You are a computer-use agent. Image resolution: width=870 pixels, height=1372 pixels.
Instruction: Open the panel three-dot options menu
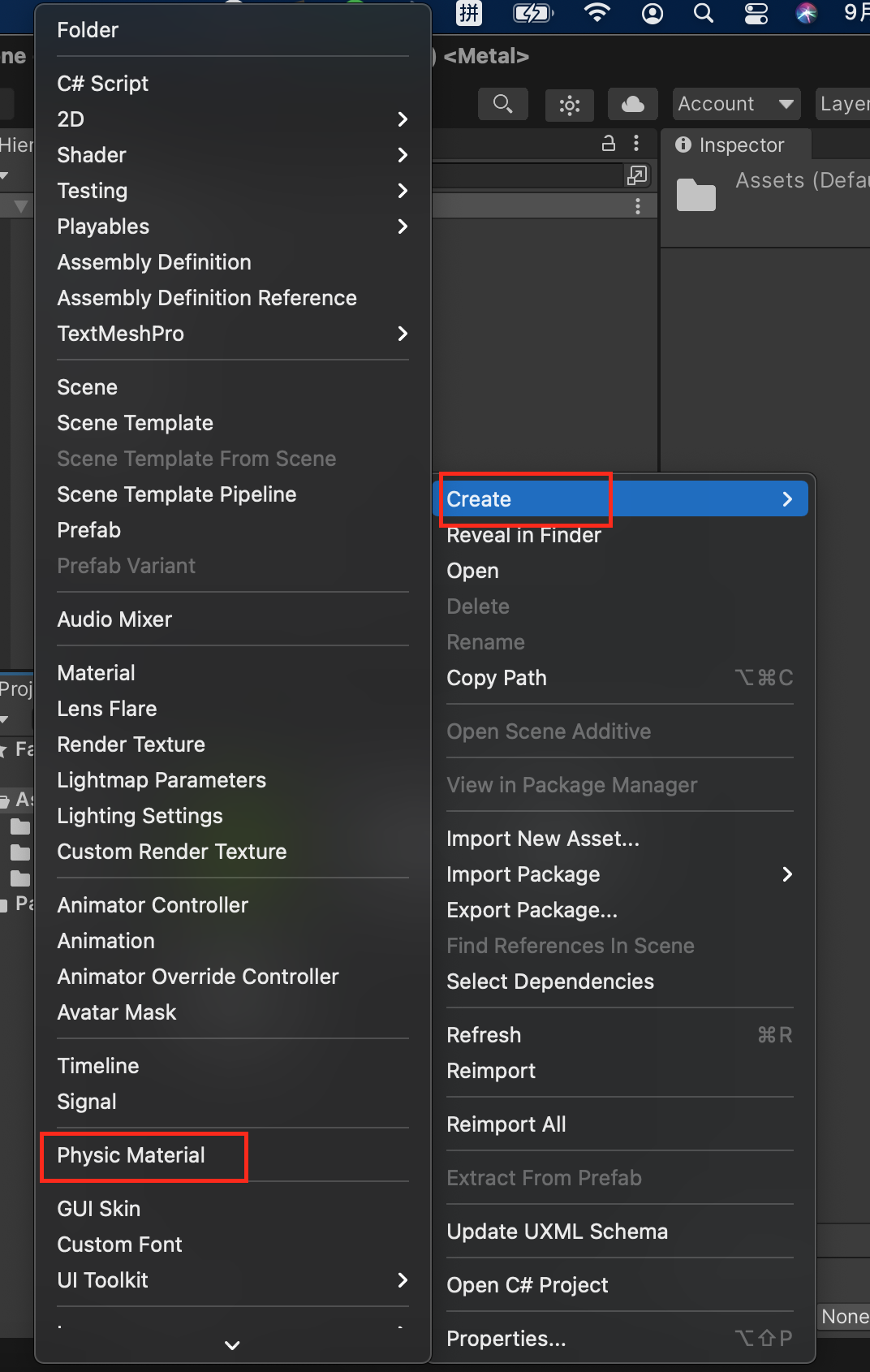point(636,144)
